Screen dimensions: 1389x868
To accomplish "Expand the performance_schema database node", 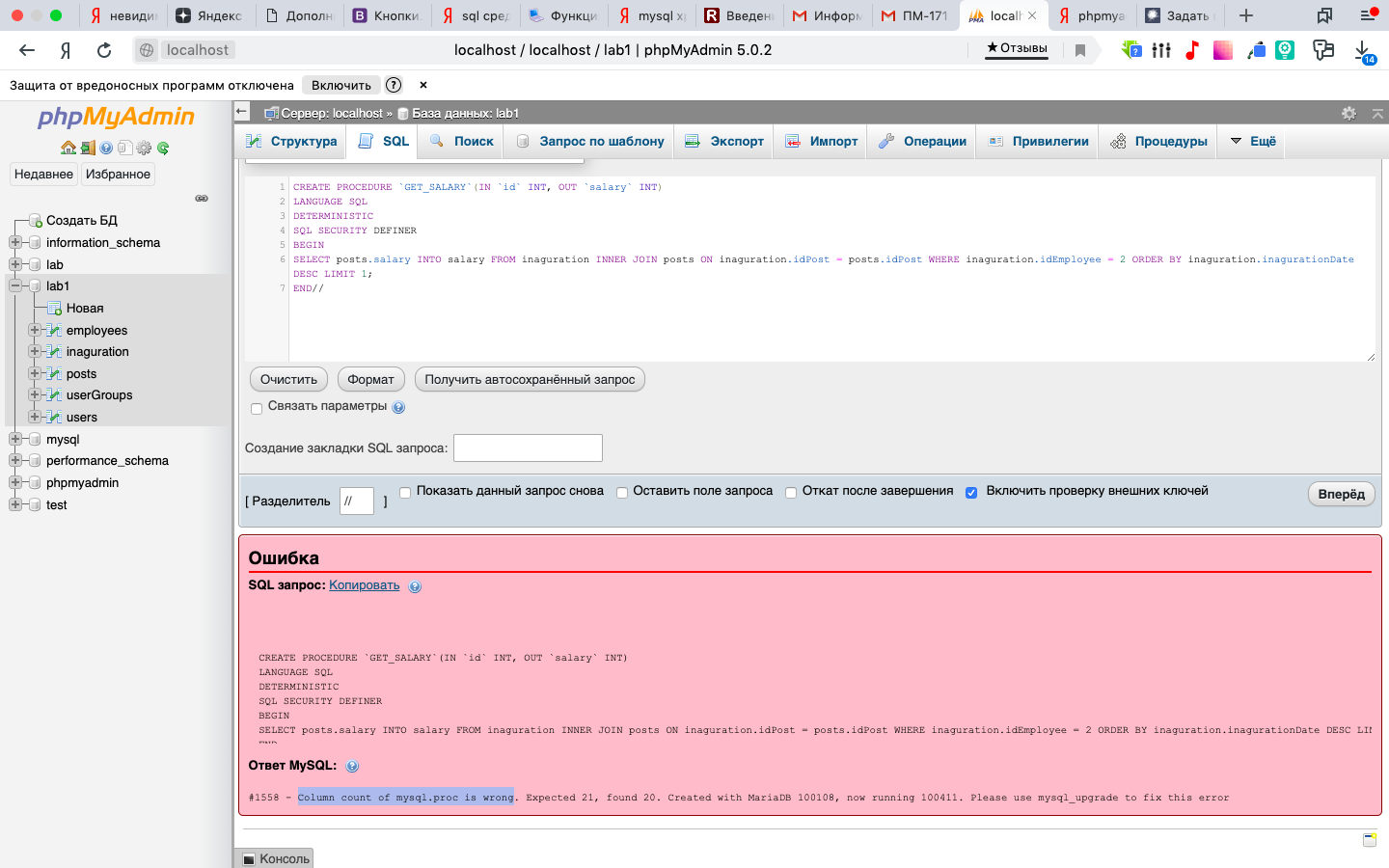I will tap(14, 460).
